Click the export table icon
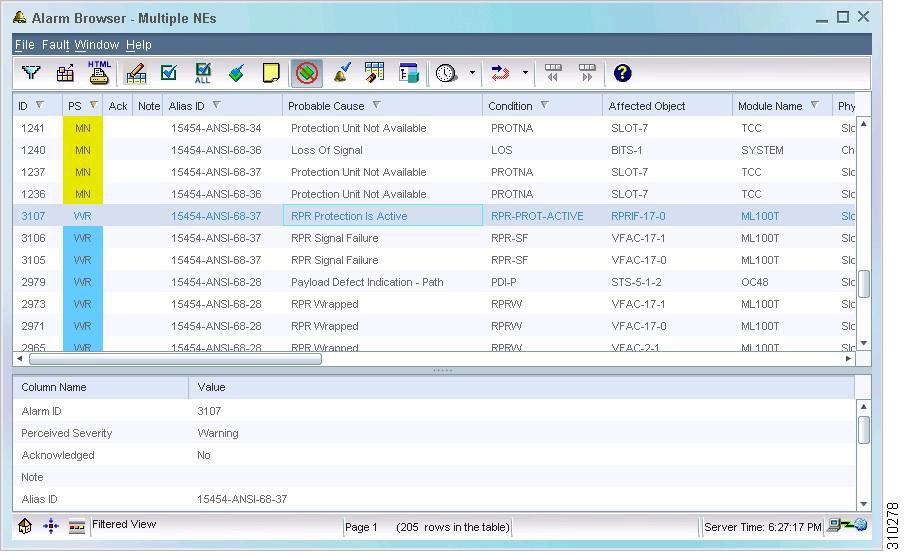This screenshot has width=904, height=553. click(65, 73)
